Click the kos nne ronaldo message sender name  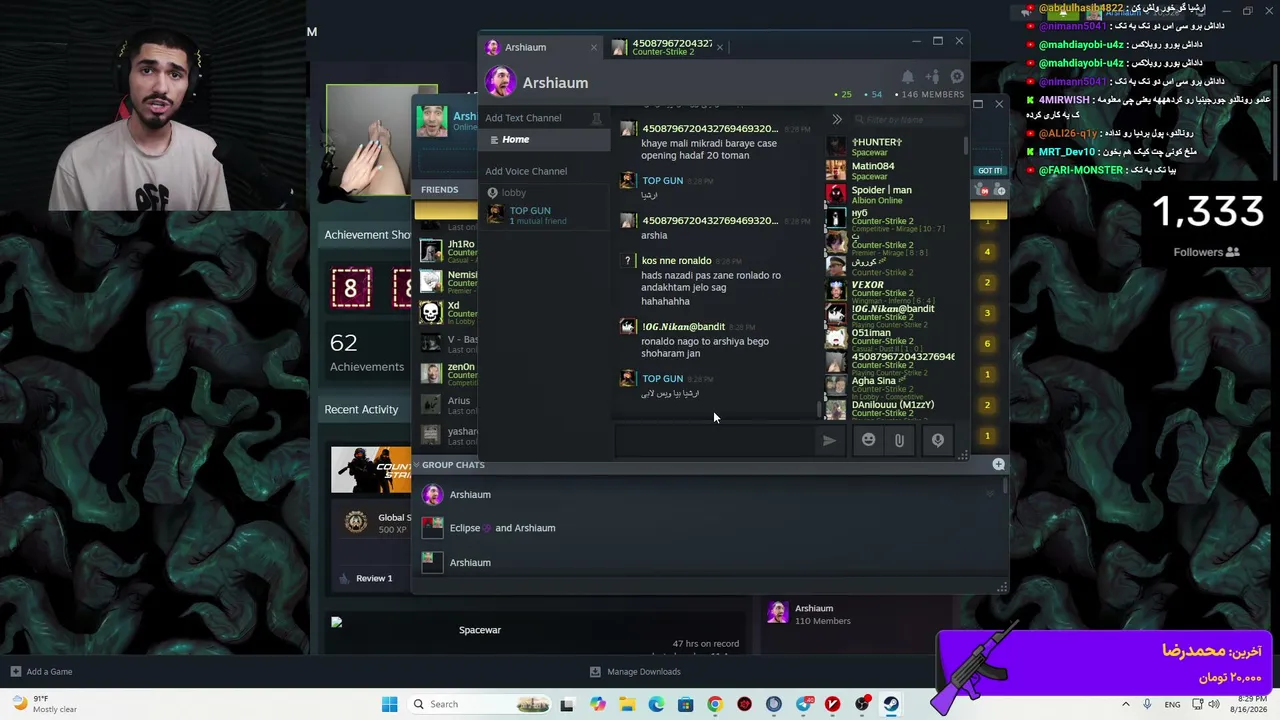coord(677,261)
